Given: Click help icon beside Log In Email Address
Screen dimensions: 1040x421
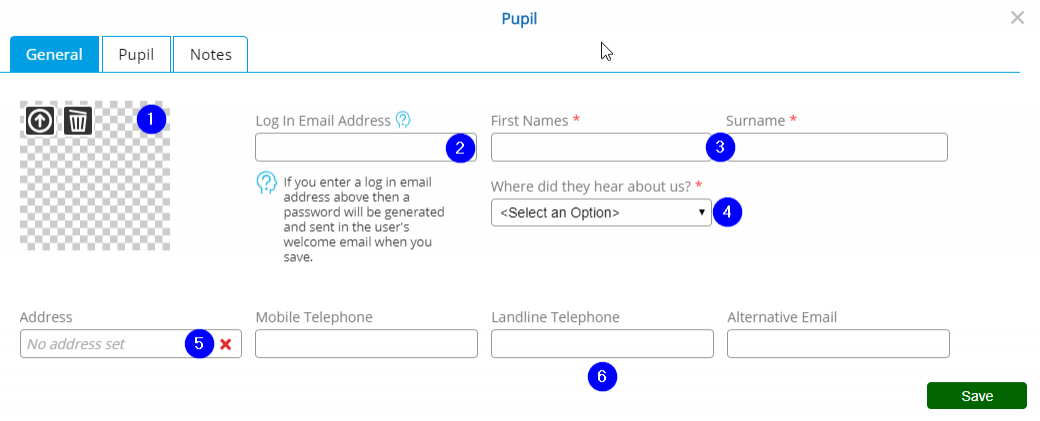Looking at the screenshot, I should click(403, 119).
